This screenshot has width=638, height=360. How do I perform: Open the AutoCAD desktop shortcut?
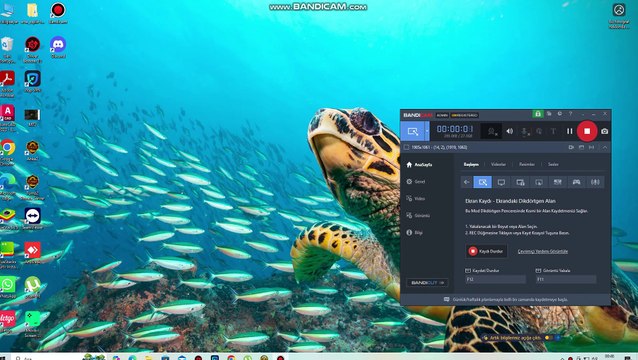(x=7, y=118)
